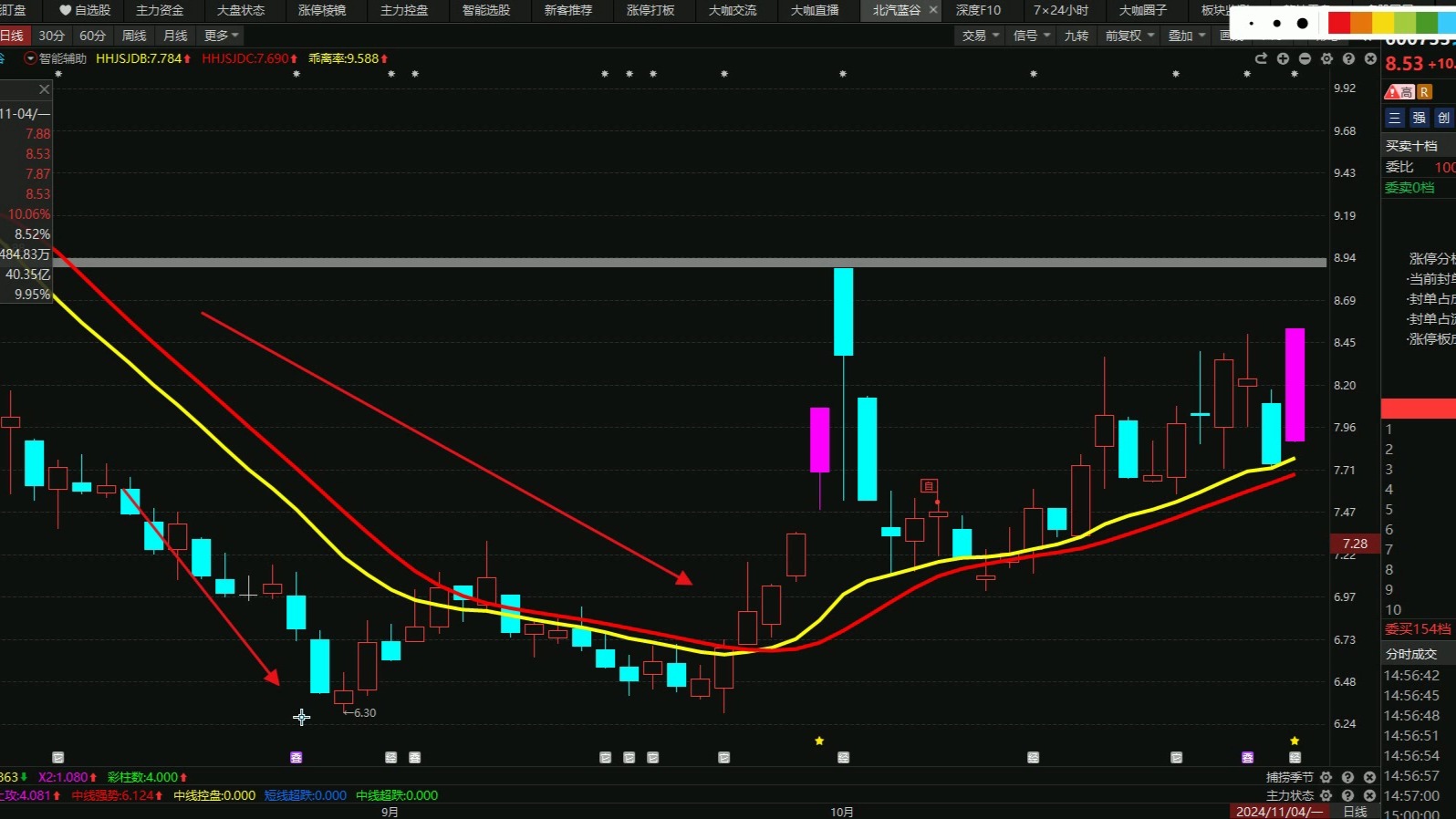Click the 三 tag icon
Image resolution: width=1456 pixels, height=819 pixels.
[x=1395, y=118]
